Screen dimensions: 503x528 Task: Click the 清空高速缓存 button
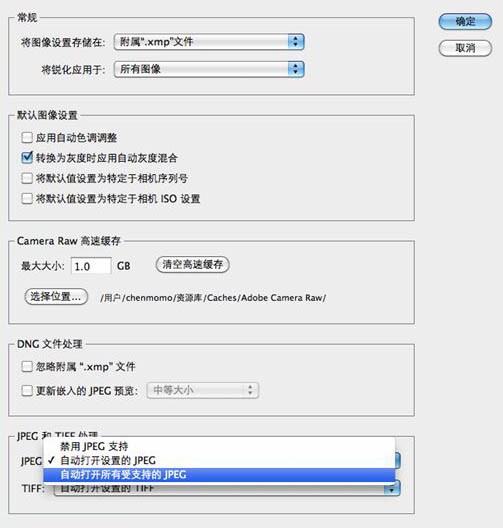pyautogui.click(x=193, y=265)
